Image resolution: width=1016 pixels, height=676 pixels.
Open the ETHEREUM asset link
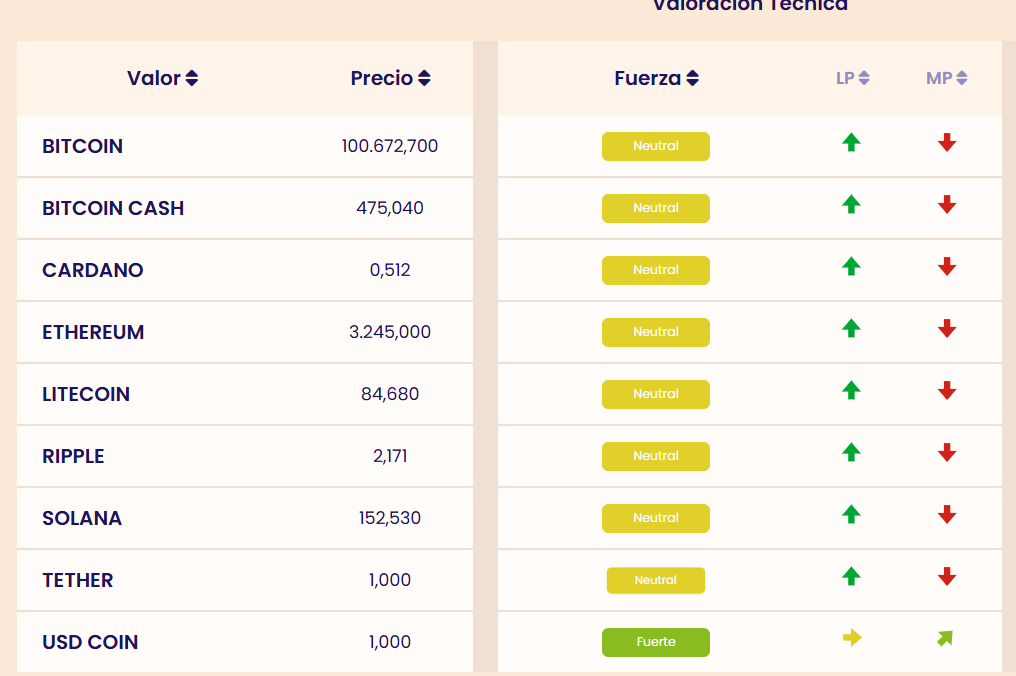(93, 332)
